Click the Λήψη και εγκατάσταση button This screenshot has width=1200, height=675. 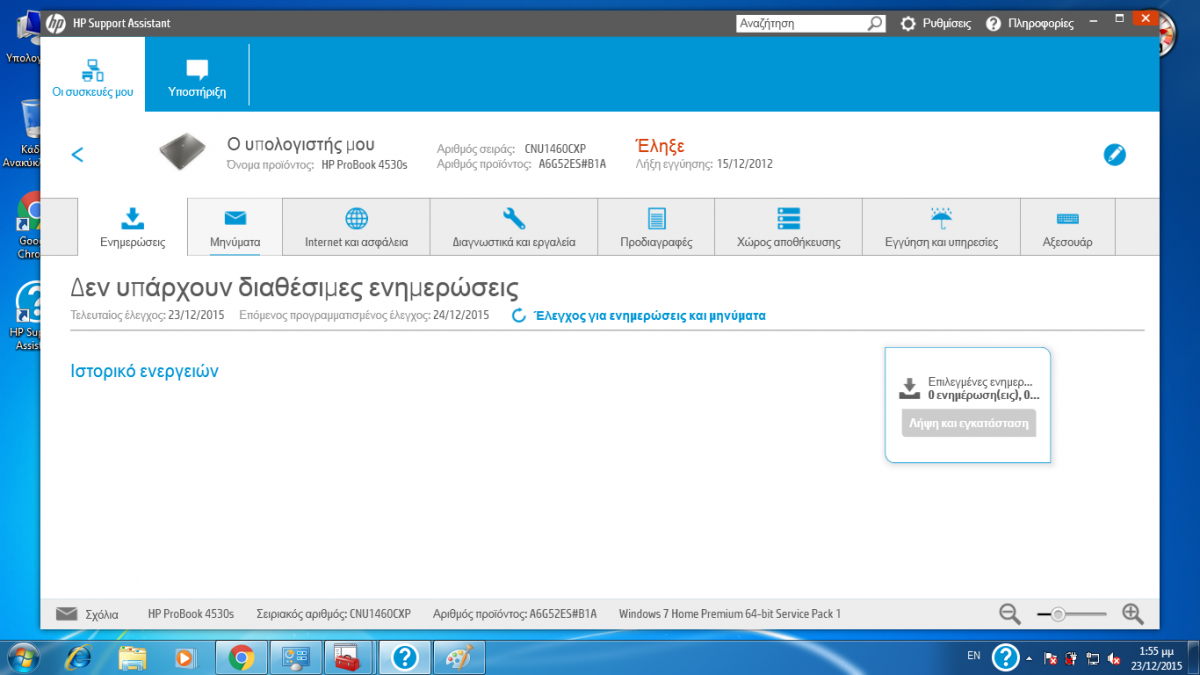click(x=968, y=423)
